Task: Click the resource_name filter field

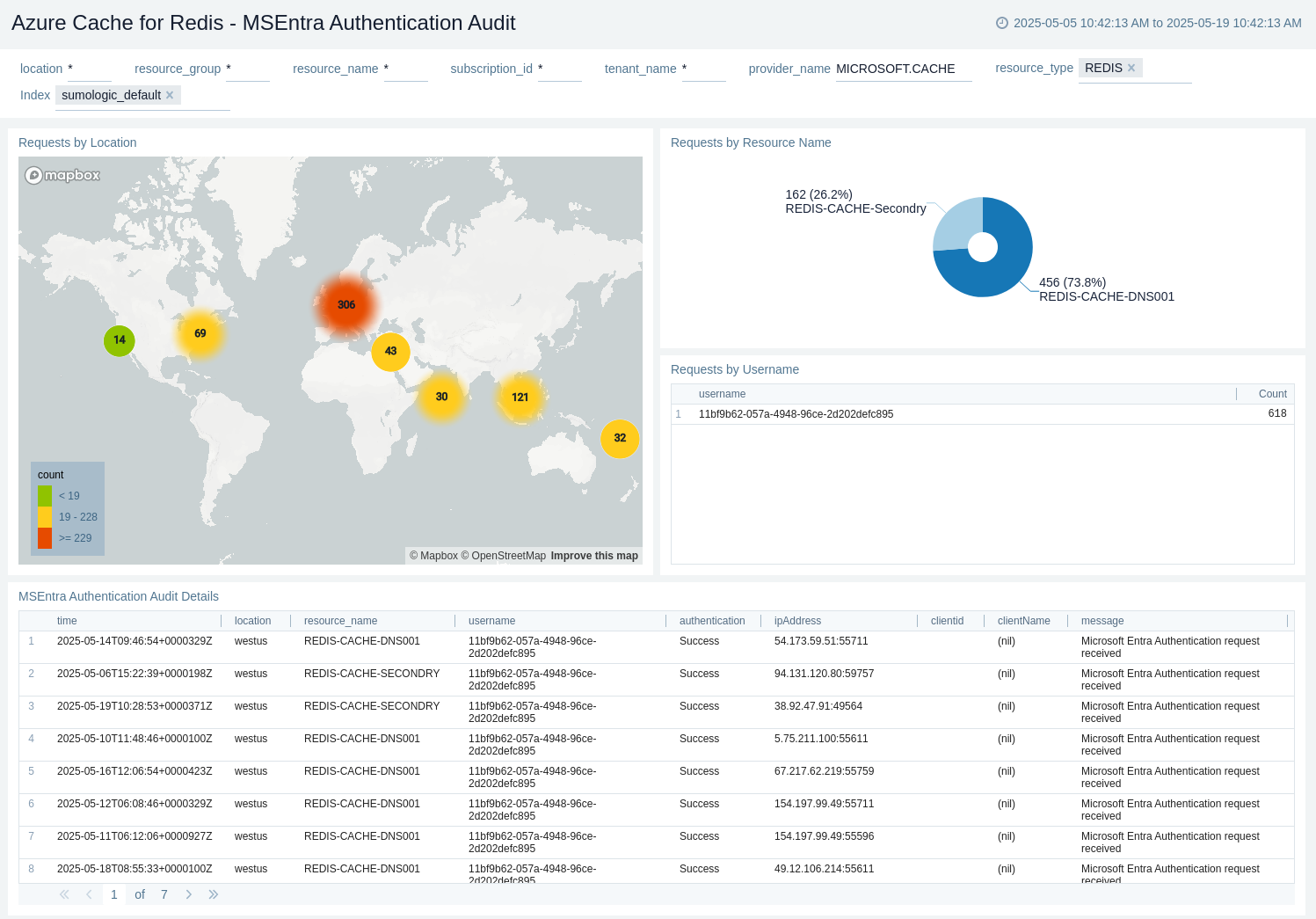Action: [406, 69]
